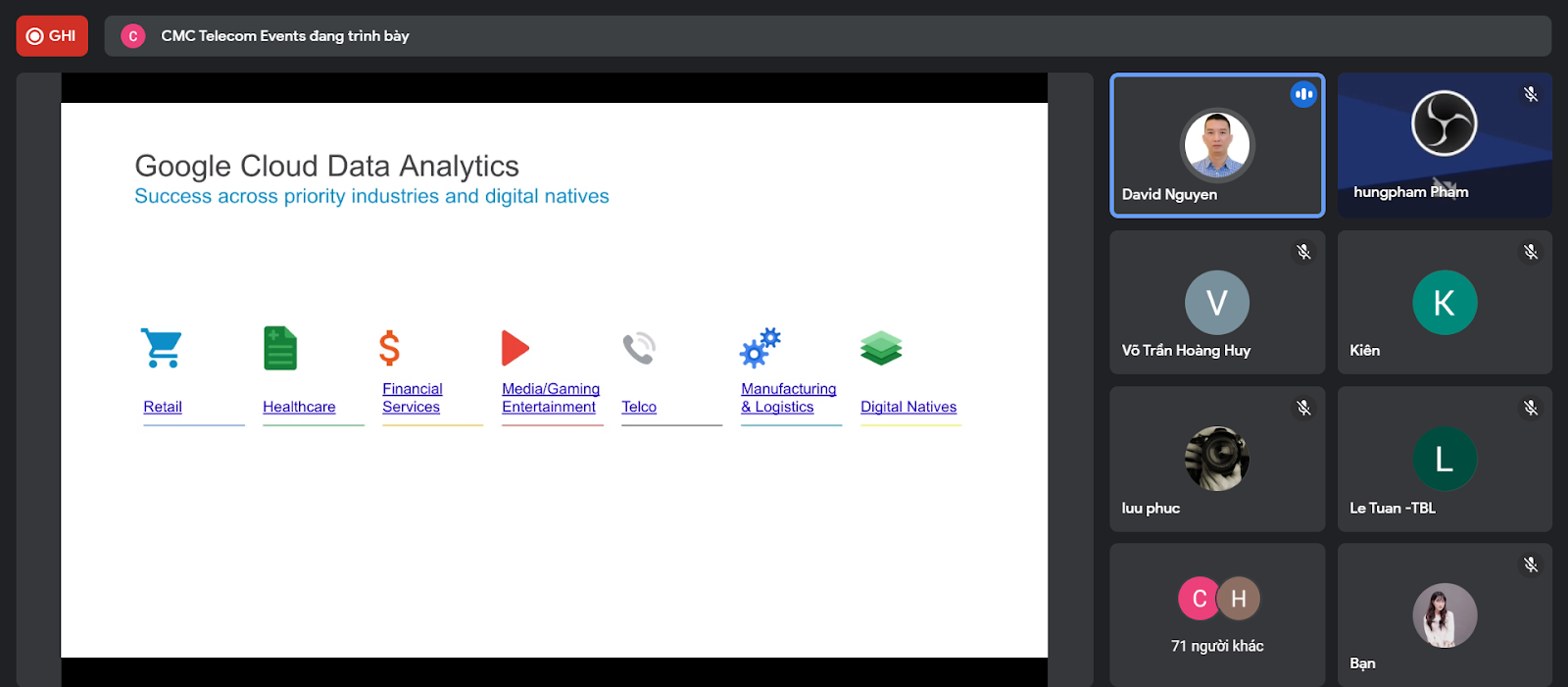Click the 'Google Cloud Data Analytics' slide title
This screenshot has width=1568, height=687.
click(326, 166)
